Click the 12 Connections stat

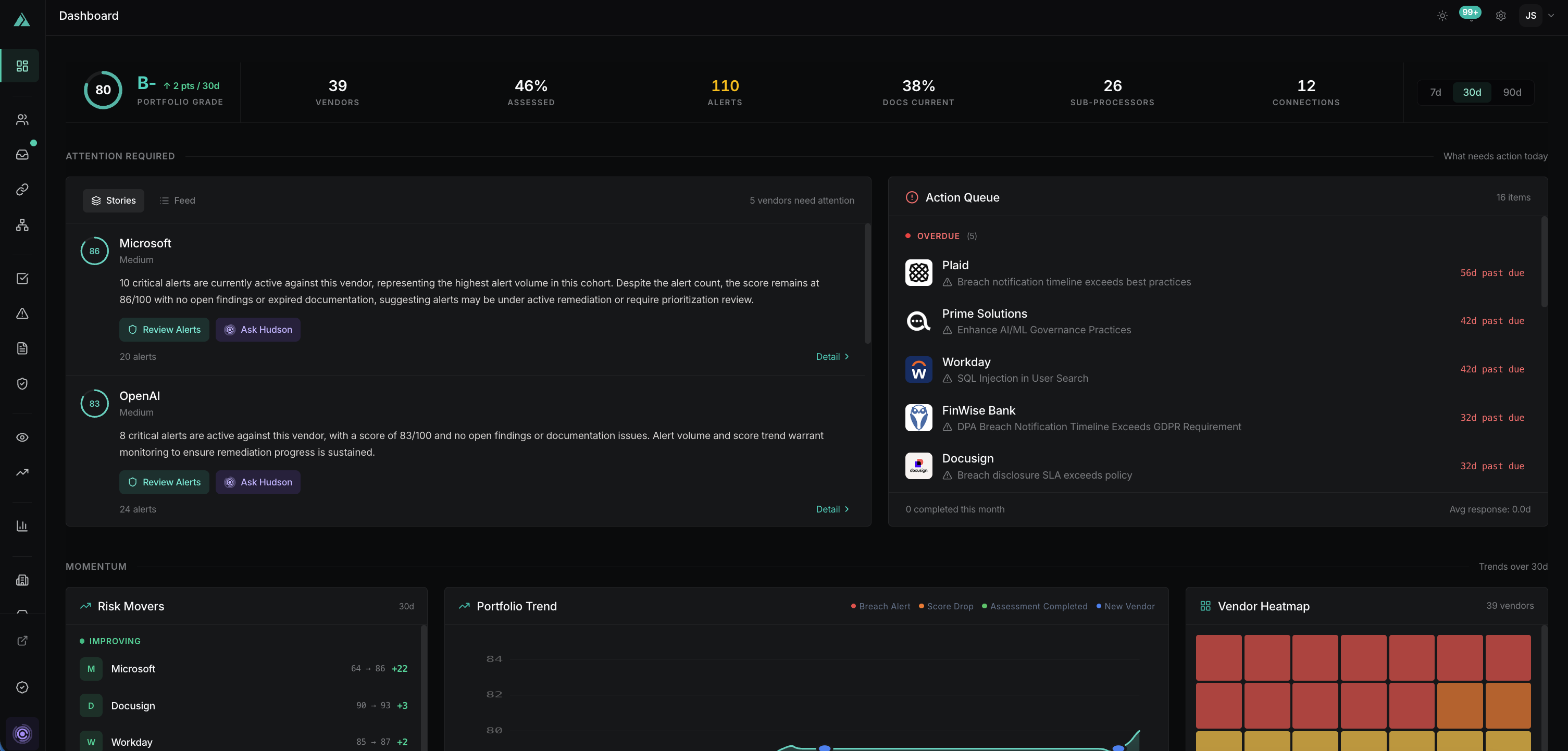(1306, 93)
